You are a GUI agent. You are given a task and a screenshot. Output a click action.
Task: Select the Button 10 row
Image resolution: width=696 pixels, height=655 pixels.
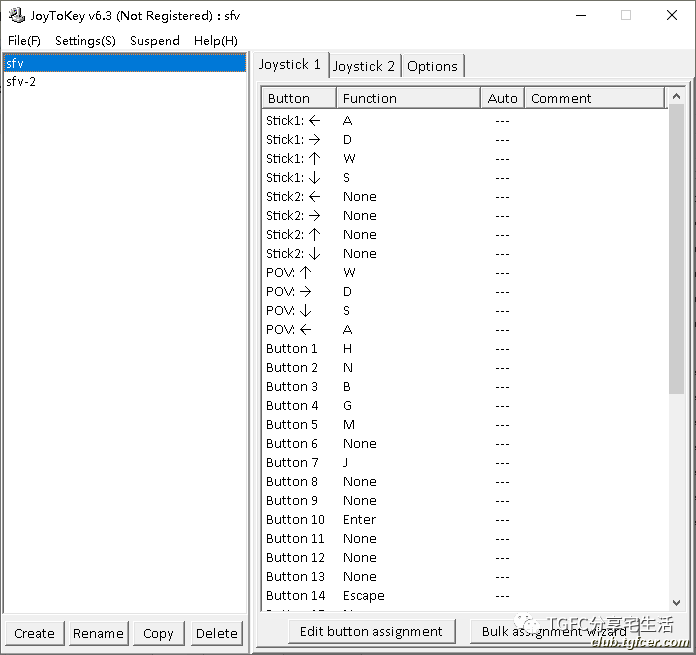point(465,520)
